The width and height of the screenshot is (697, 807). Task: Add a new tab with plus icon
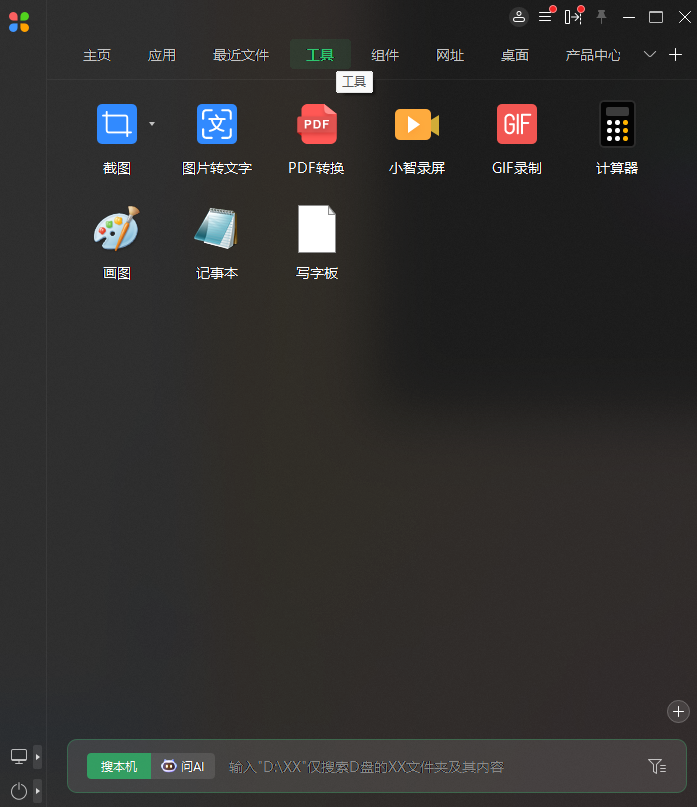click(675, 55)
